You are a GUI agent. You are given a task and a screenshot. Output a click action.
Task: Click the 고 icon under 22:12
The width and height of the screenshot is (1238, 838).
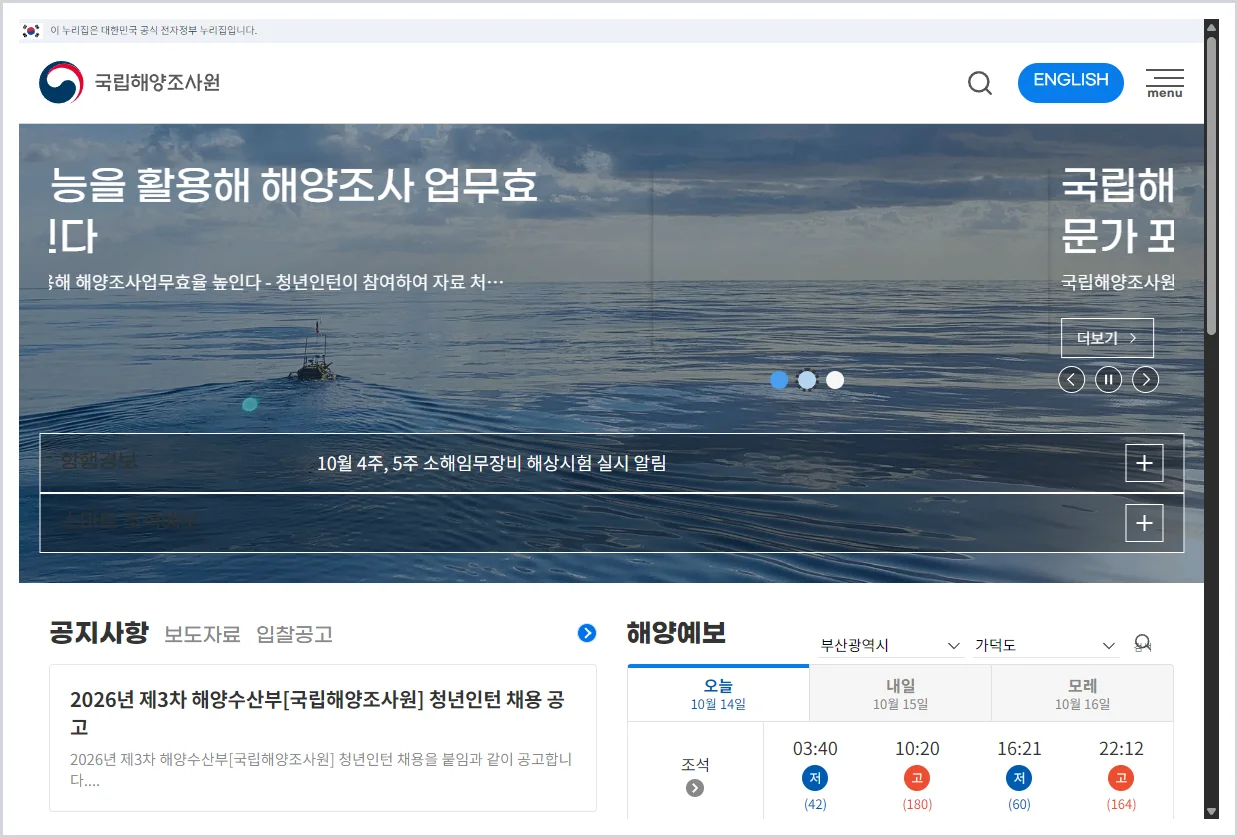coord(1121,778)
